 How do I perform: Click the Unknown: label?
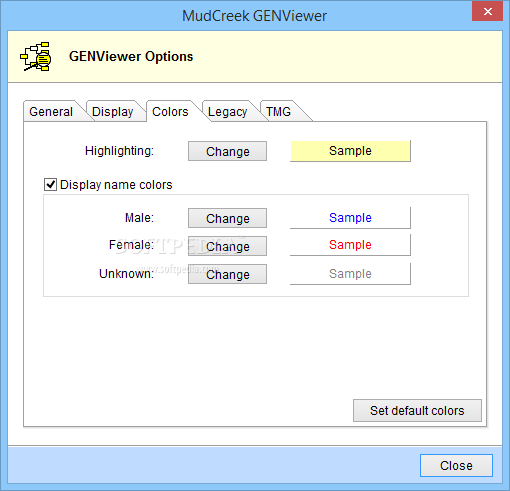click(x=127, y=274)
